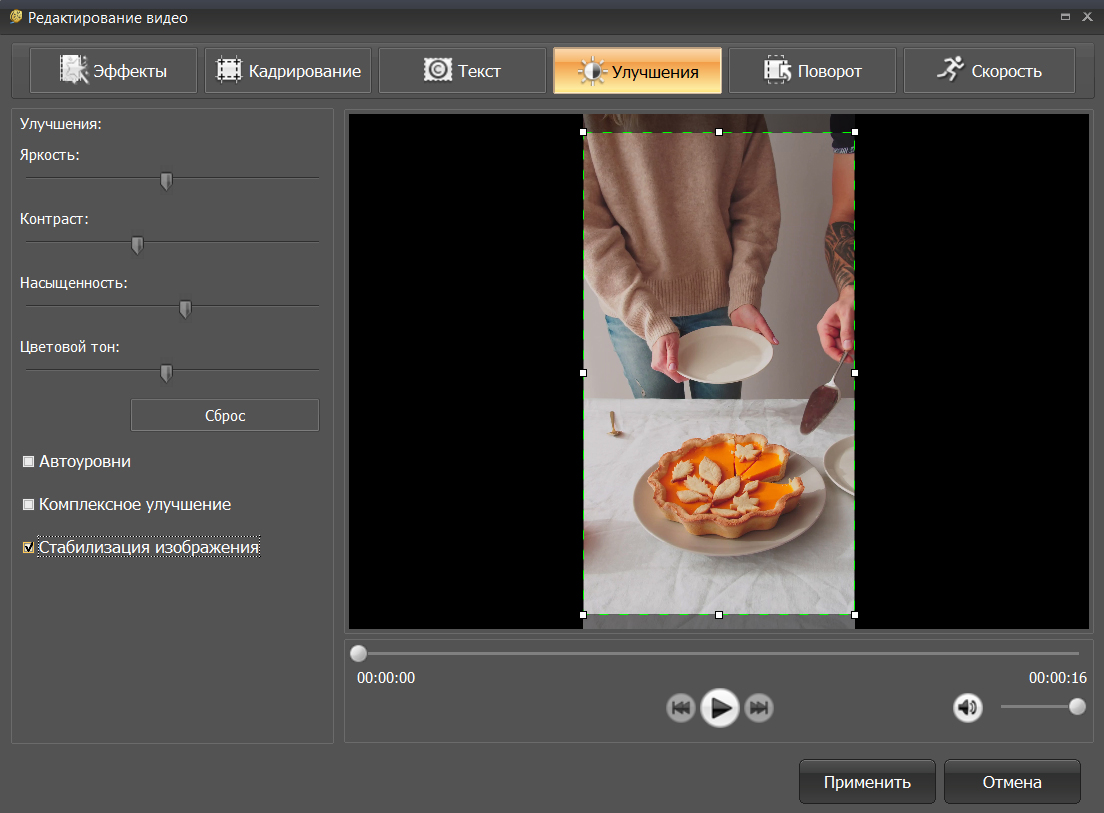Click left-middle crop handle on preview

point(583,373)
